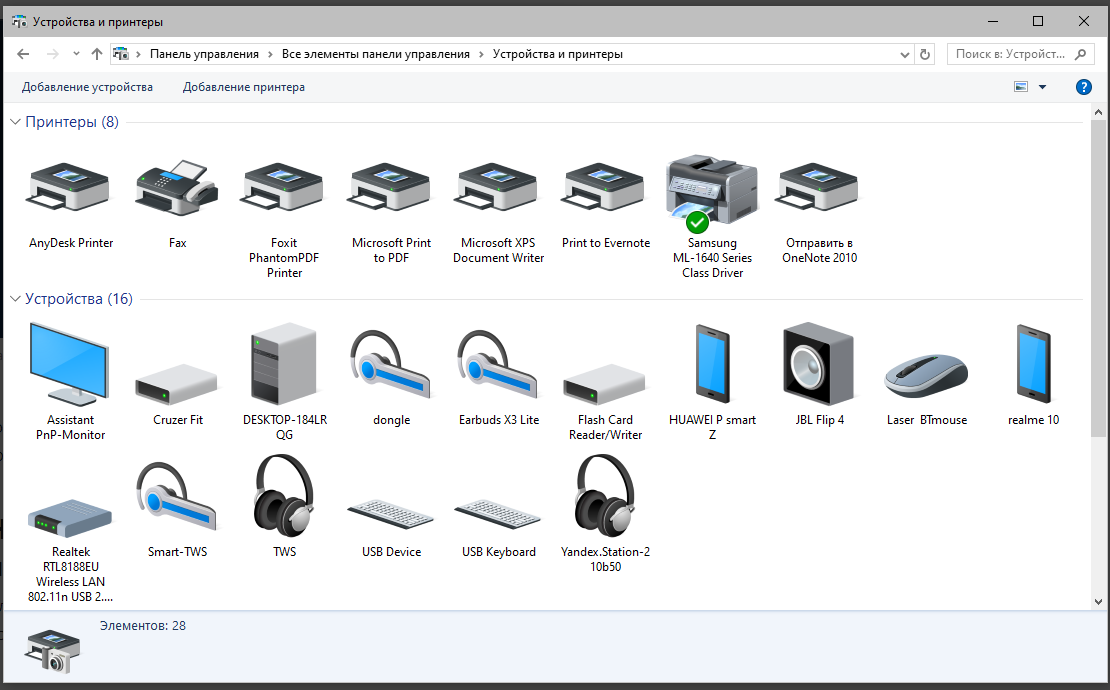This screenshot has width=1110, height=690.
Task: Go up one level arrow
Action: coord(97,54)
